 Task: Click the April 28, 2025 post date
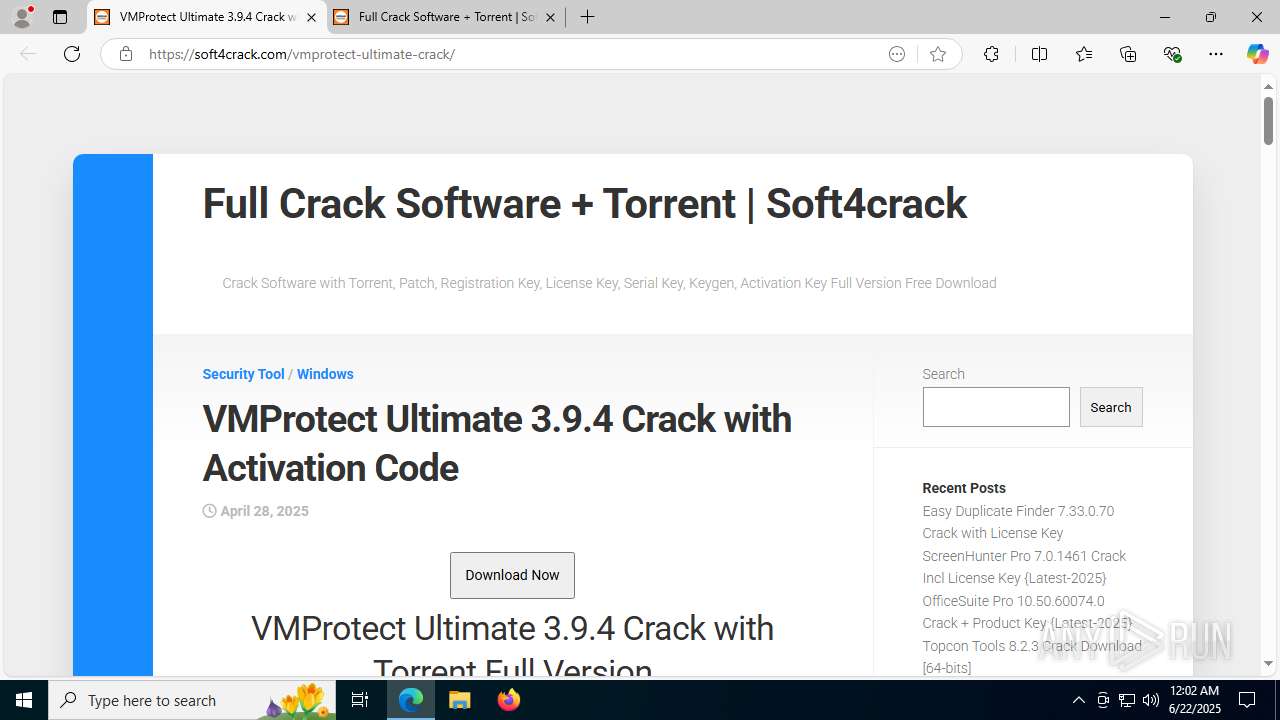pos(264,511)
